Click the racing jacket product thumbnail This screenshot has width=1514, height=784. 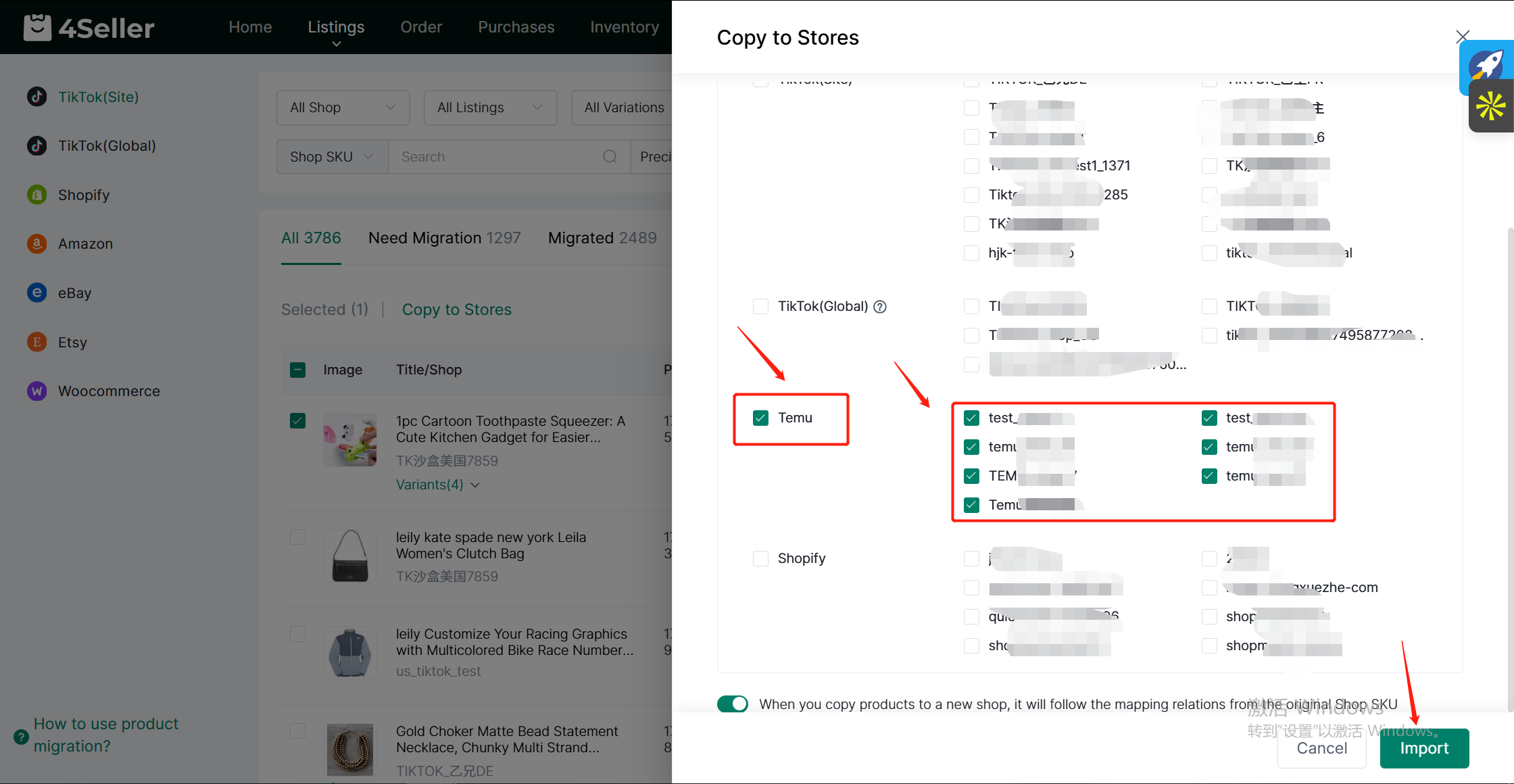click(350, 653)
